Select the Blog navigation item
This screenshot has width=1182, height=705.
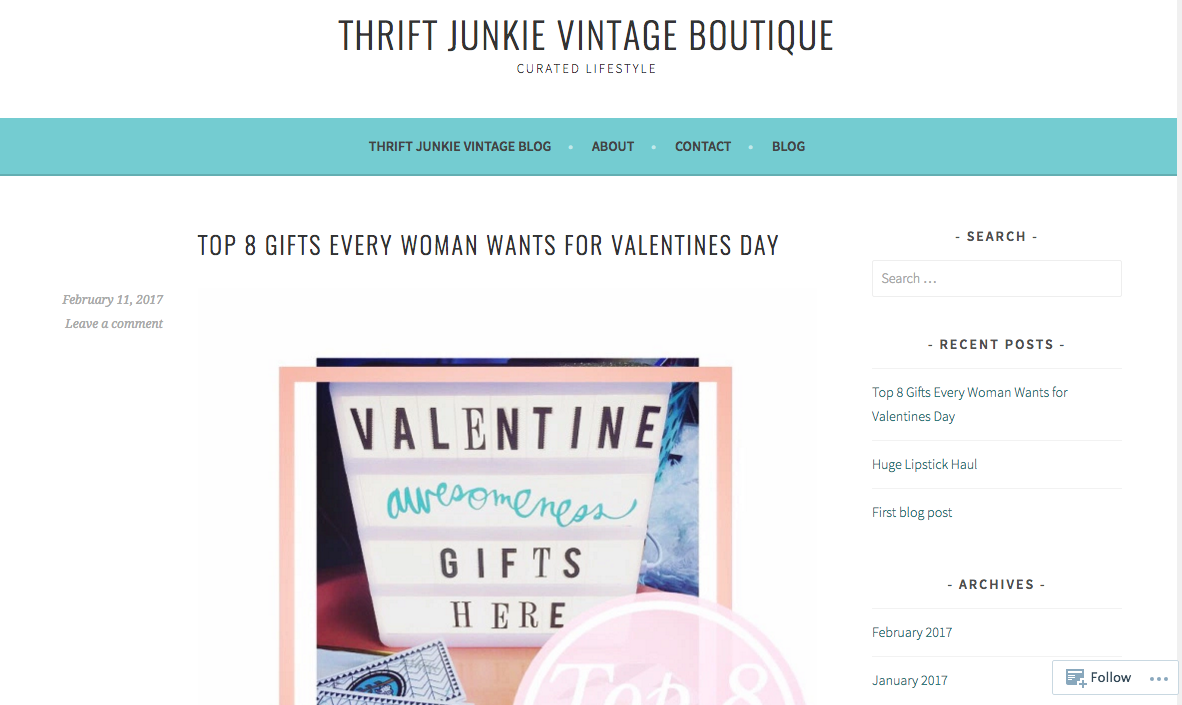click(789, 146)
